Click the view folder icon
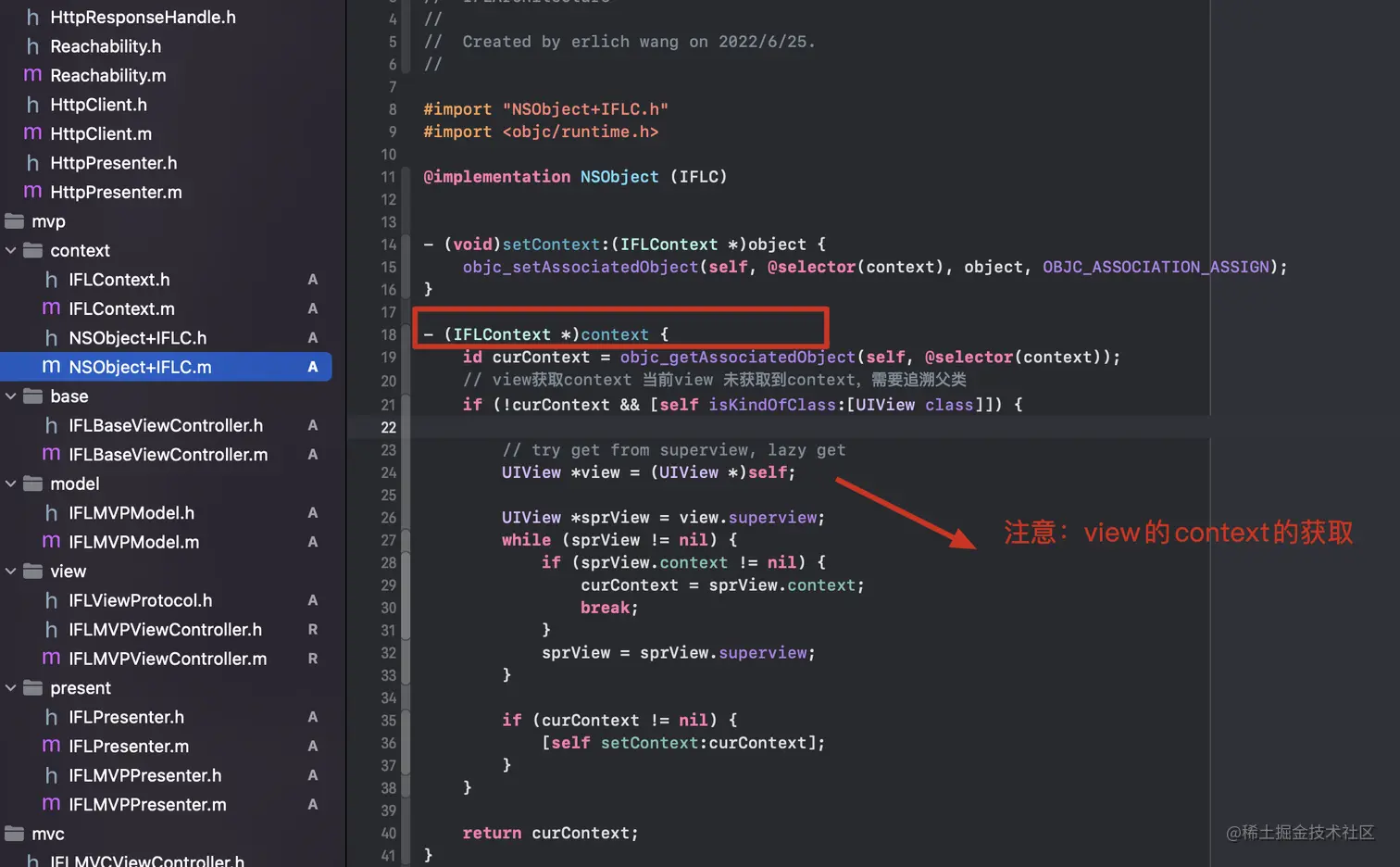This screenshot has width=1400, height=867. (33, 571)
